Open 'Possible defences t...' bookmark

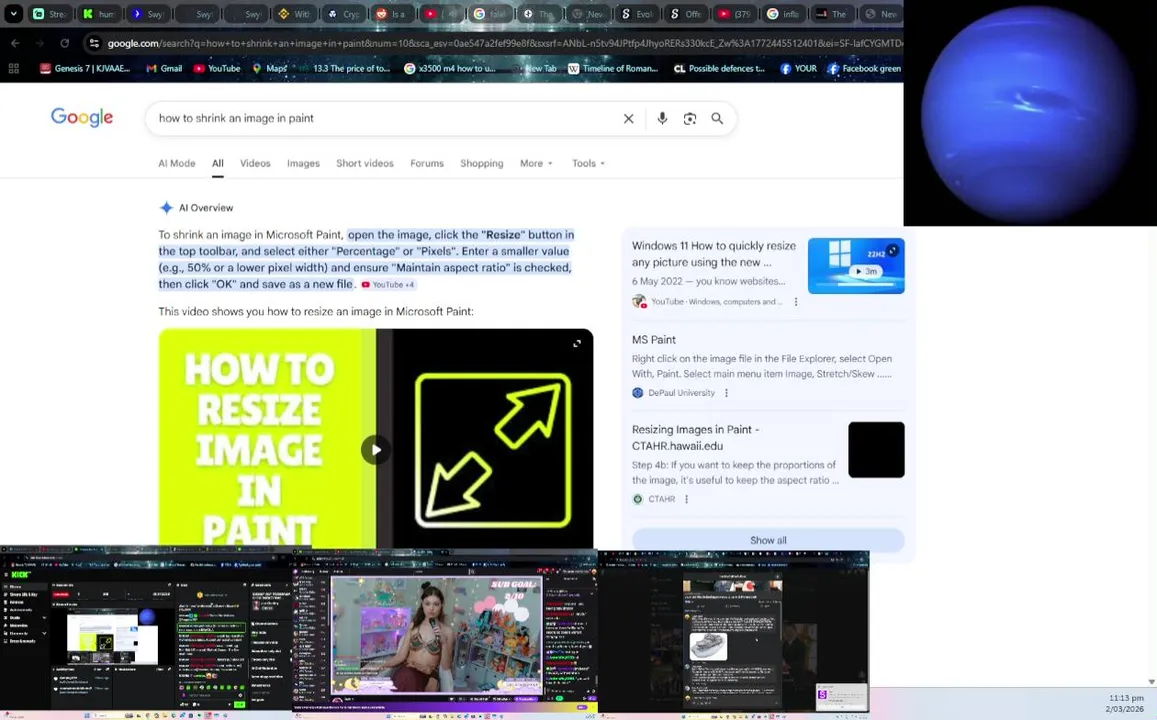[719, 68]
